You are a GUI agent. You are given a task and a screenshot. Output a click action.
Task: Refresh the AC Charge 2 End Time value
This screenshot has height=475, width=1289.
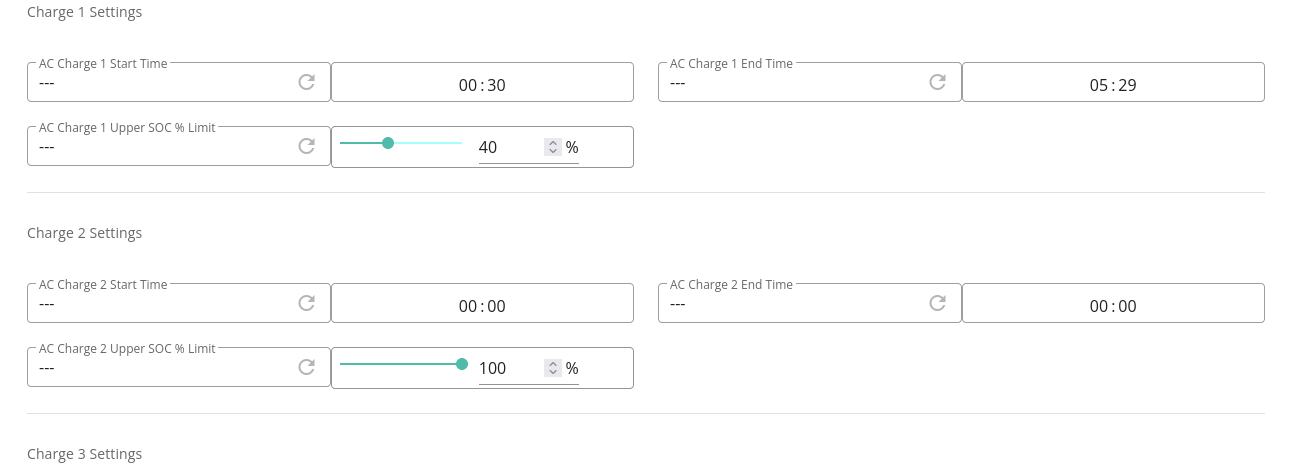point(938,303)
